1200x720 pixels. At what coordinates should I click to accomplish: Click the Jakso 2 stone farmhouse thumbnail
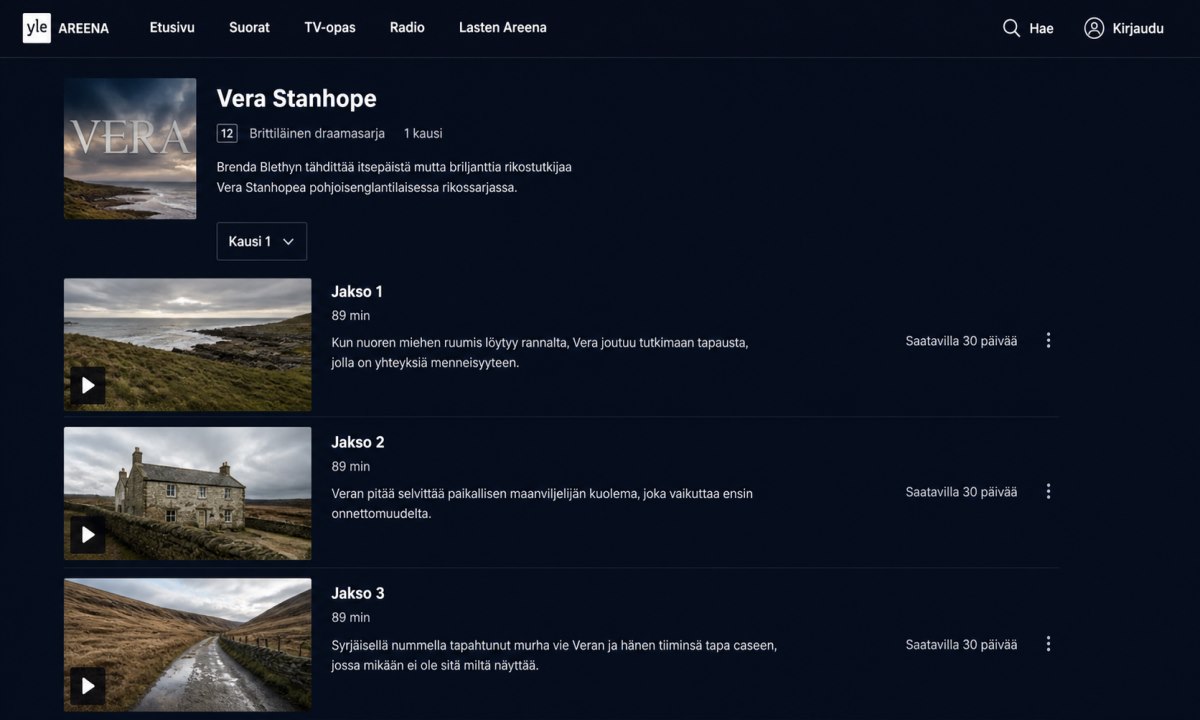[x=188, y=494]
